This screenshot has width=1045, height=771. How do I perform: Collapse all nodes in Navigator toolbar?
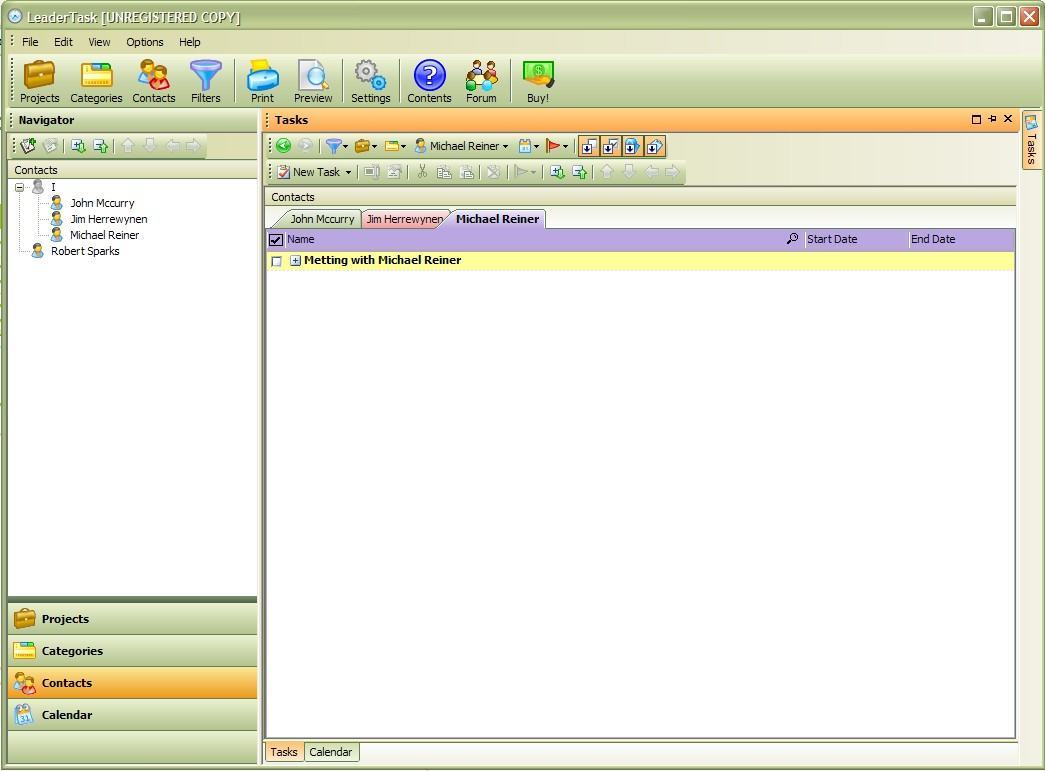click(x=101, y=146)
